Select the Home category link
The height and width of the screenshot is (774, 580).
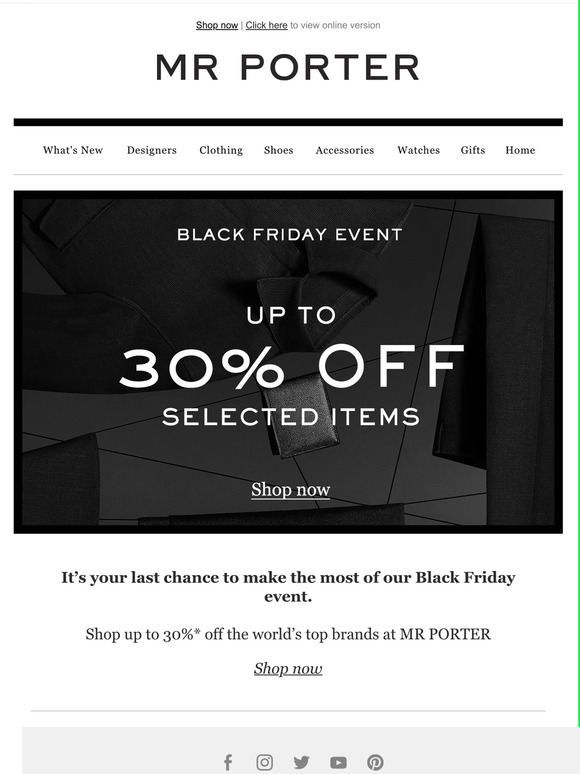tap(520, 150)
